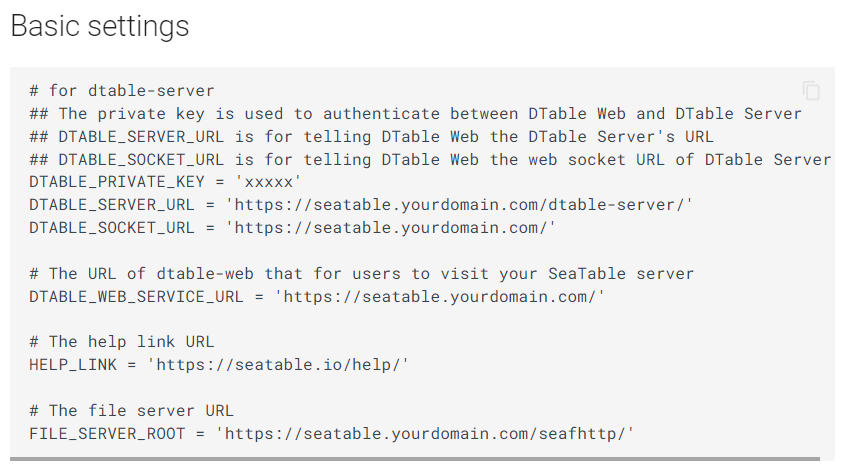Click the Basic settings heading
Viewport: 846px width, 473px height.
[x=99, y=26]
